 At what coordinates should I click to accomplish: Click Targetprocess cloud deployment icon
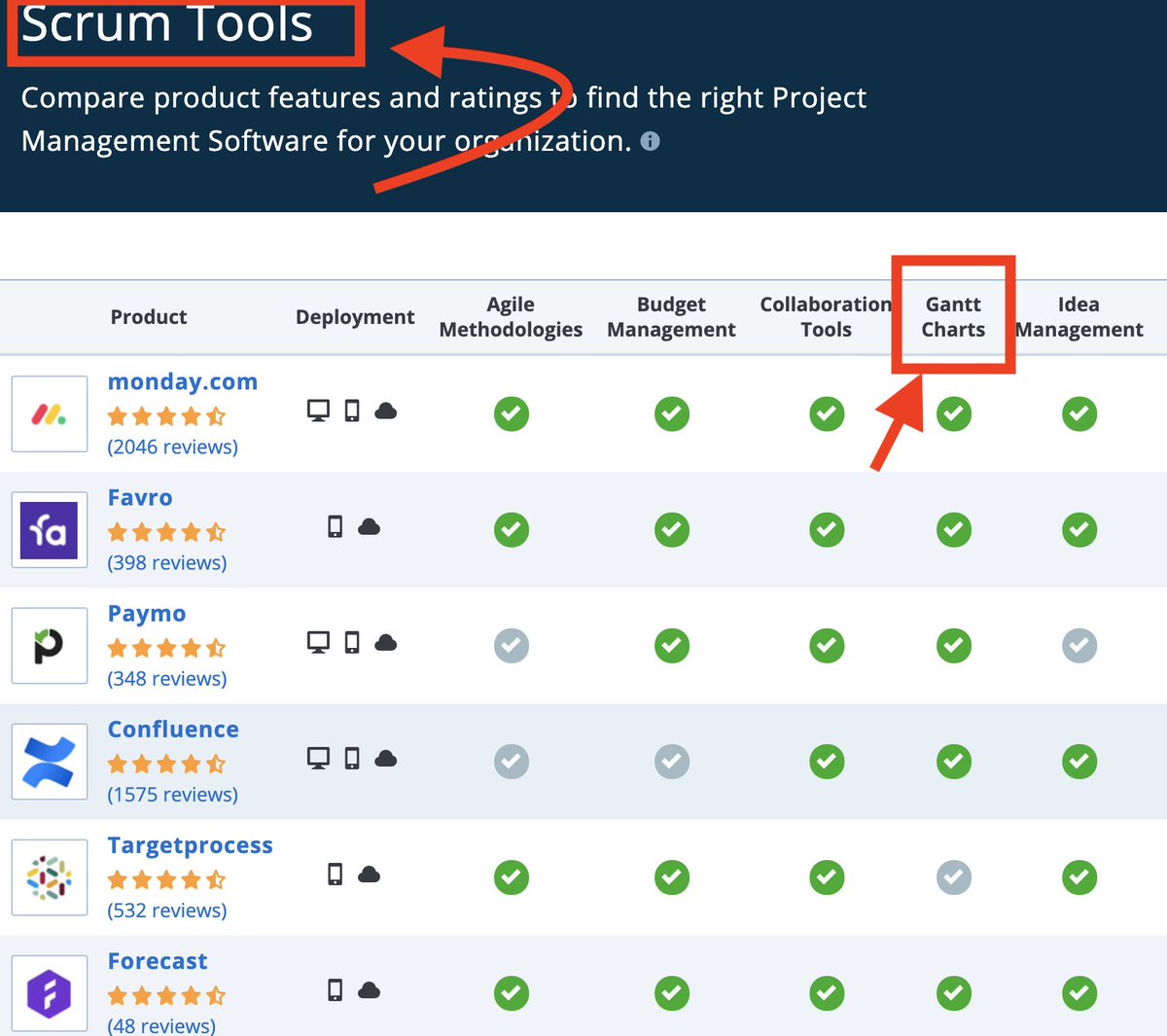(x=369, y=874)
